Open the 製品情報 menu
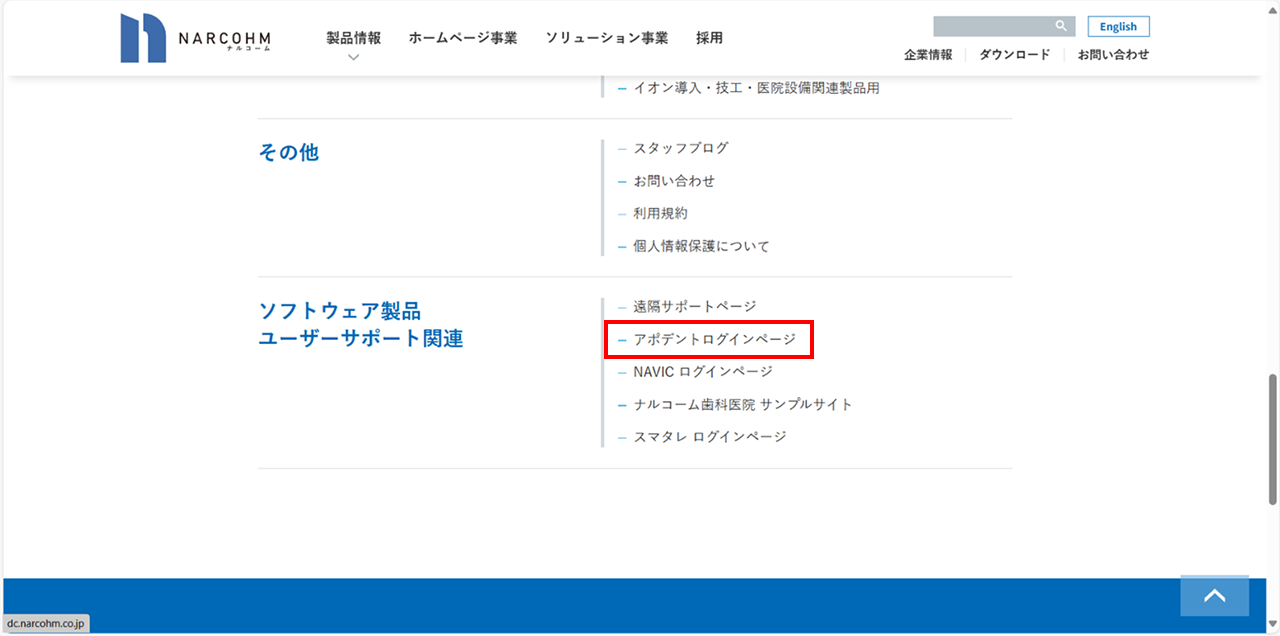Viewport: 1280px width, 636px height. click(353, 38)
